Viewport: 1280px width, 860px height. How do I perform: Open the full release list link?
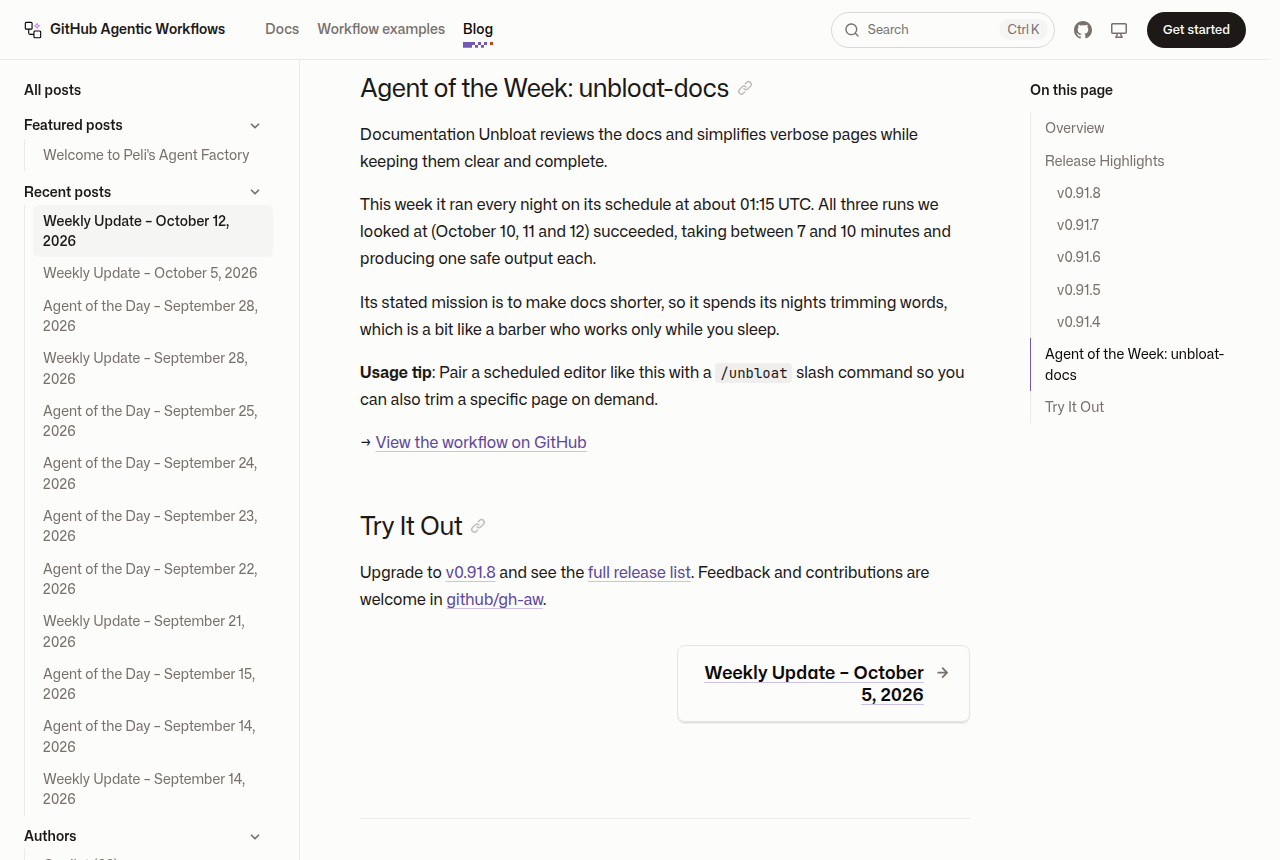point(639,572)
